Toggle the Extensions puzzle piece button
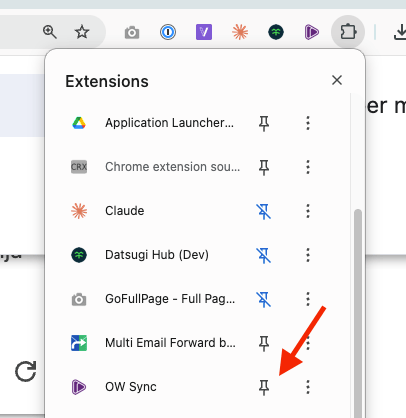Image resolution: width=406 pixels, height=418 pixels. pos(348,32)
